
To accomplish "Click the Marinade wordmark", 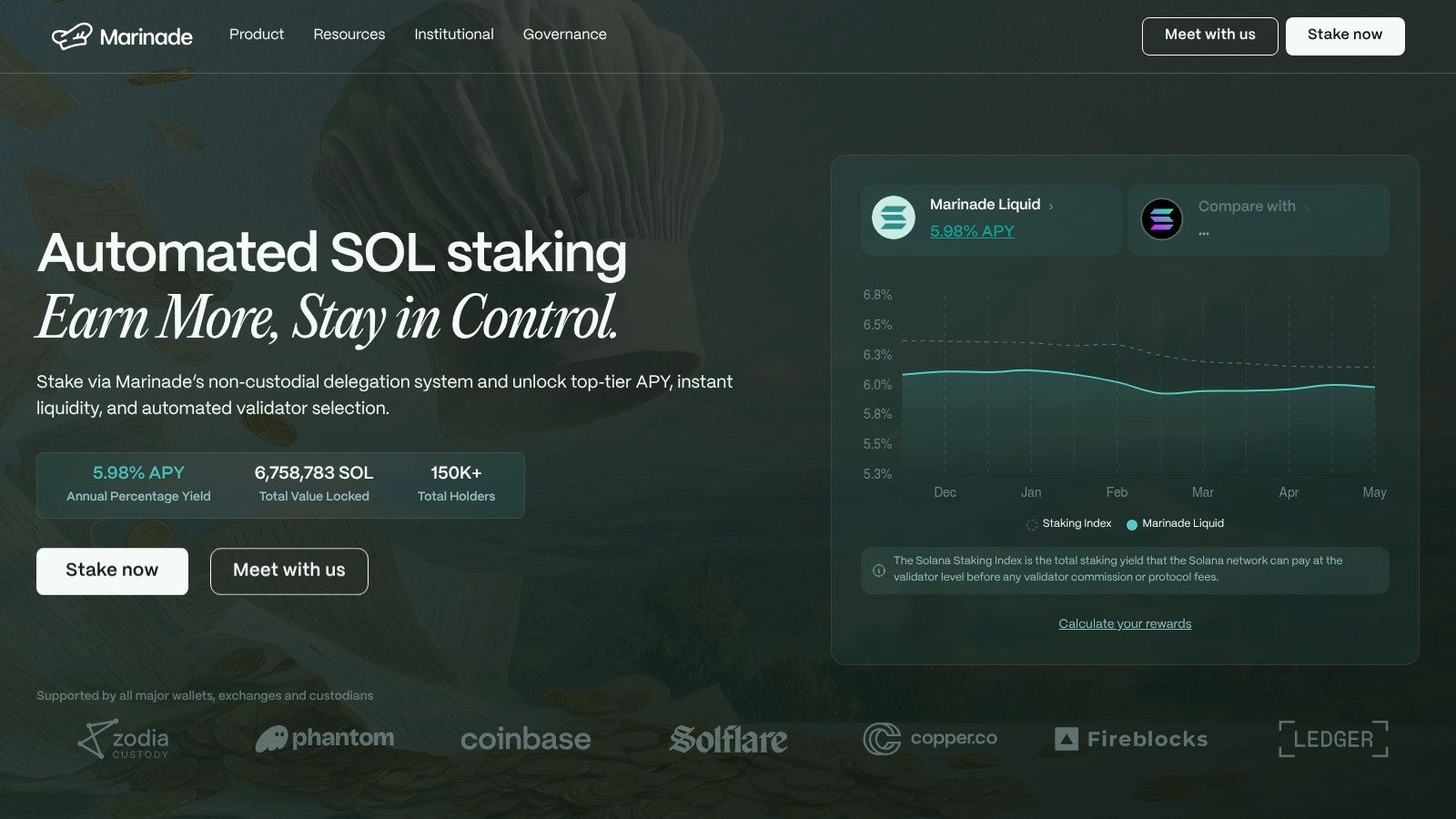I will pos(146,37).
